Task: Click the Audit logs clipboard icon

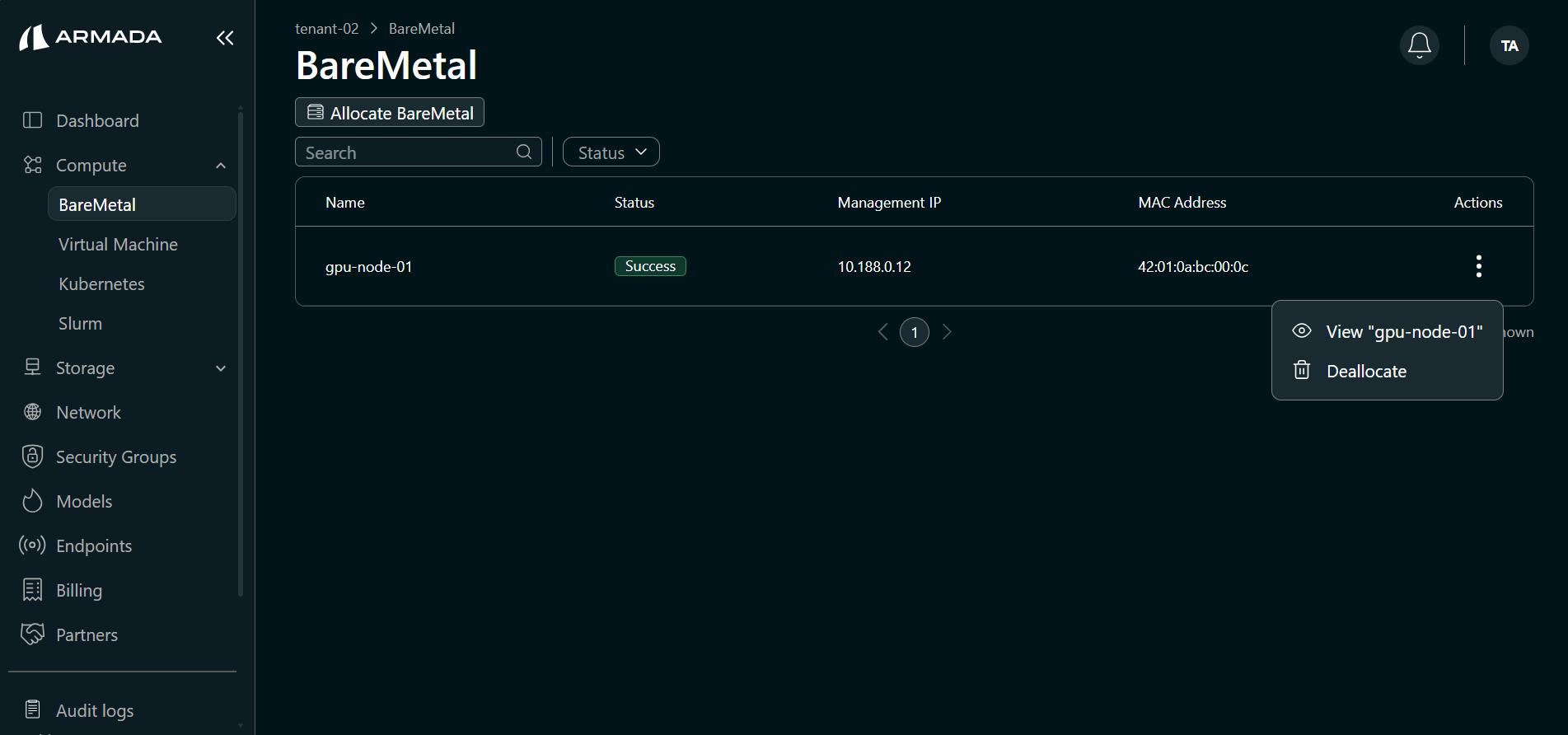Action: 33,709
